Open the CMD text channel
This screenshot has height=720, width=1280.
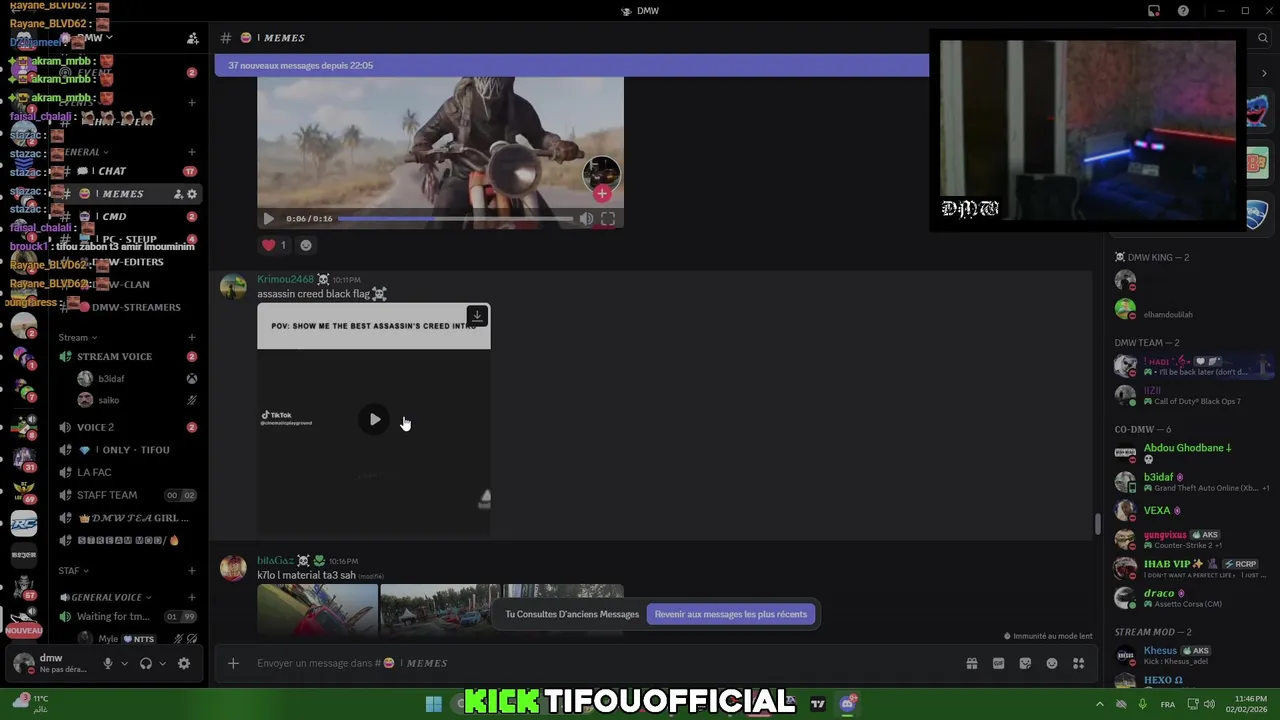(128, 217)
